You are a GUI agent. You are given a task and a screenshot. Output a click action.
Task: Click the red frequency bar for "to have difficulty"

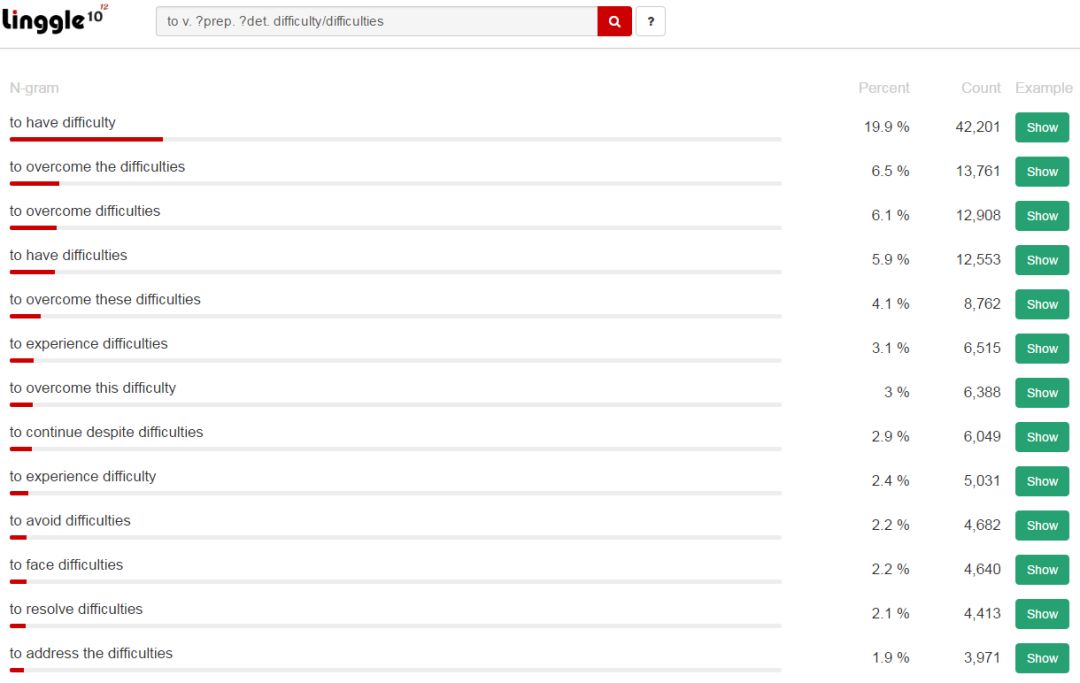(86, 139)
